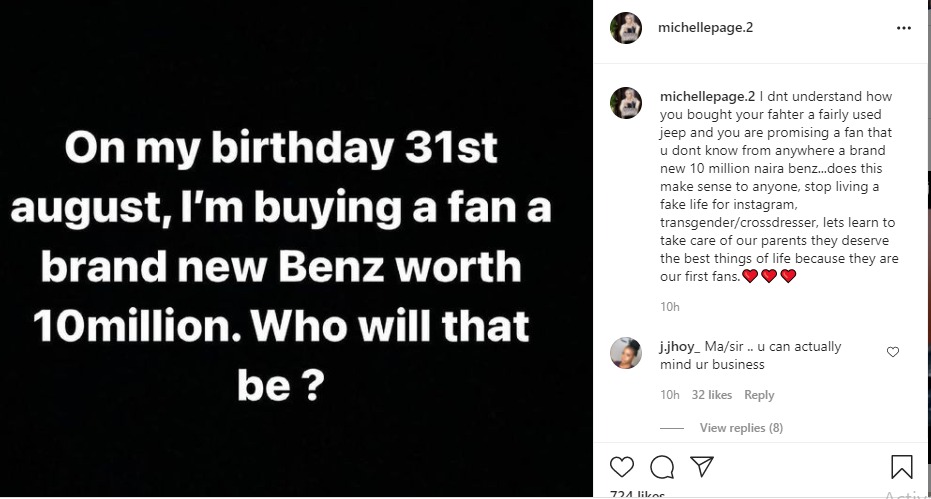Viewport: 931px width, 499px height.
Task: Open the three-dot more options menu
Action: (x=904, y=29)
